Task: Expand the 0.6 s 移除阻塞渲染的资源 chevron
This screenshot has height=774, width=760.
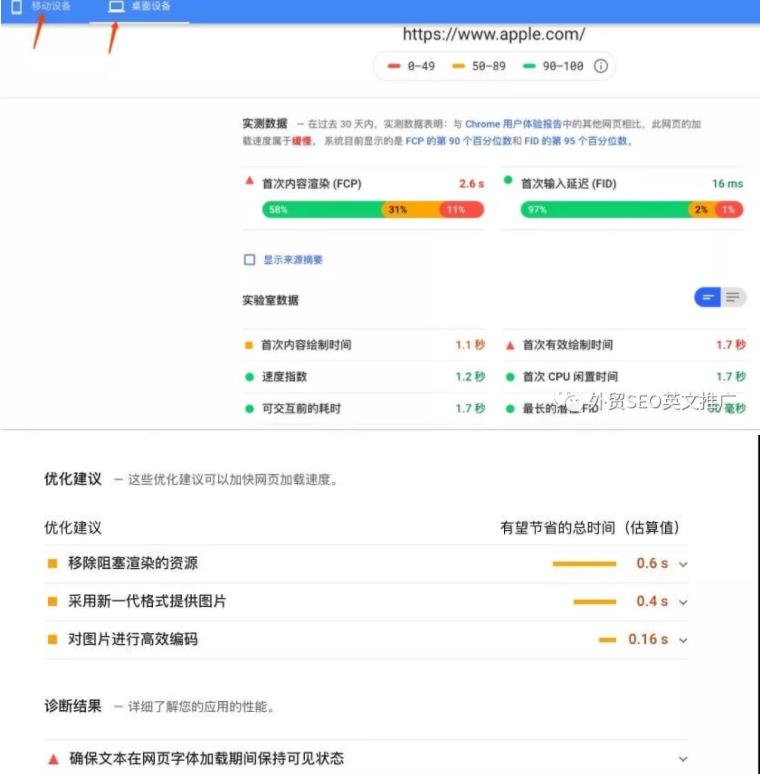Action: [684, 564]
